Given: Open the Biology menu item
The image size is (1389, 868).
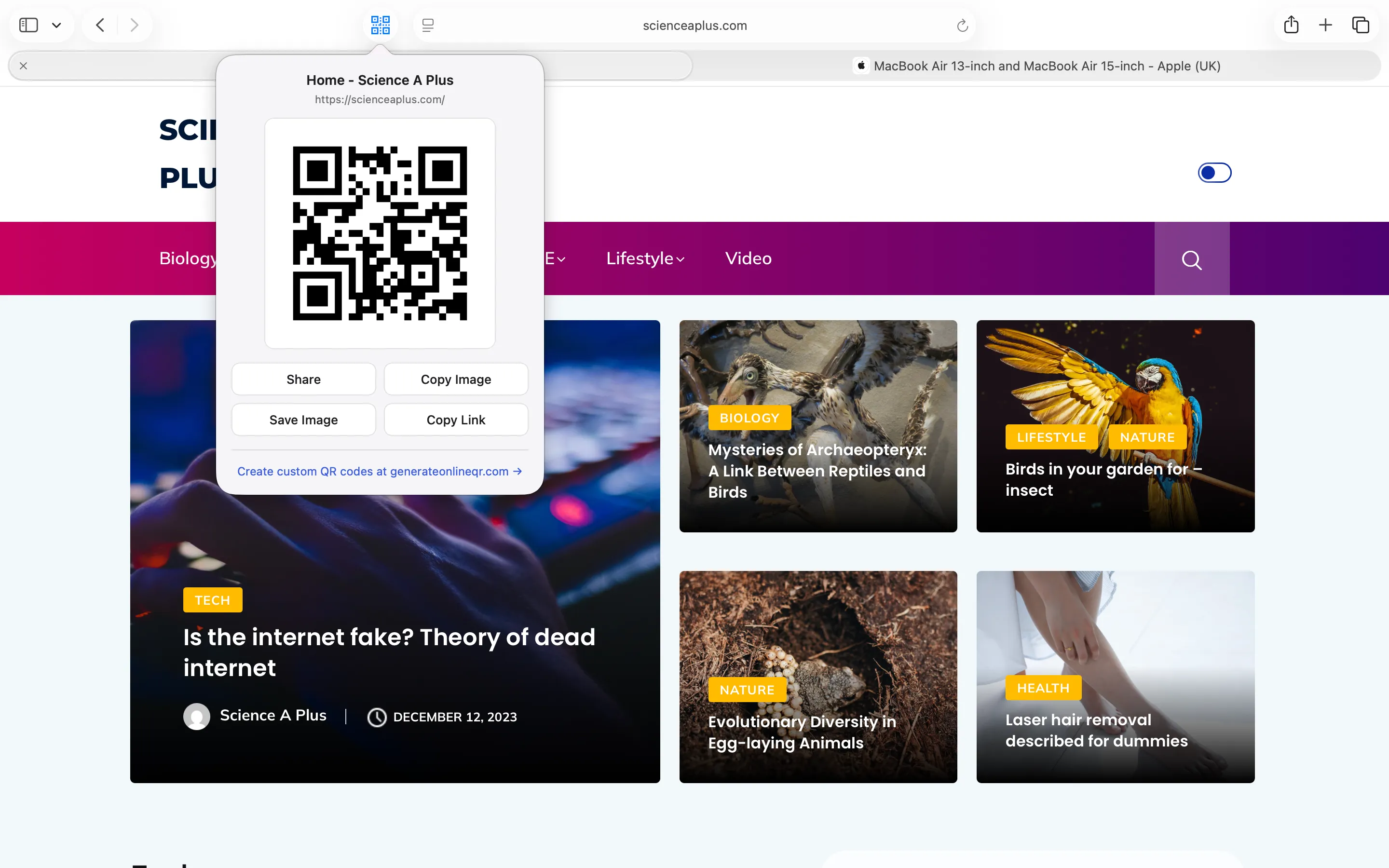Looking at the screenshot, I should (x=188, y=258).
